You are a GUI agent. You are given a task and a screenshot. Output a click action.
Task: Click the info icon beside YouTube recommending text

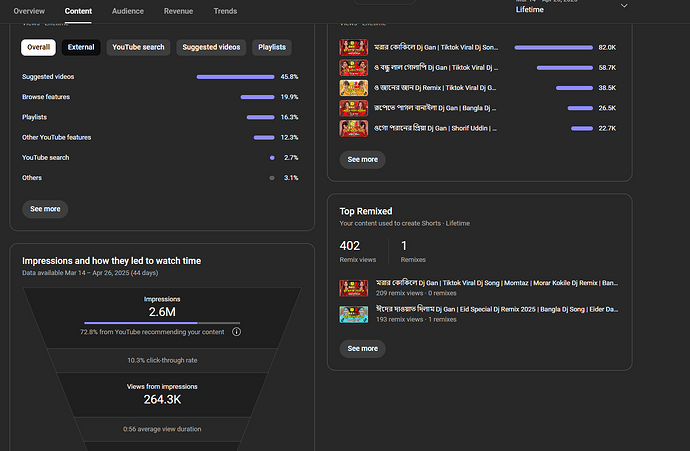(x=236, y=332)
